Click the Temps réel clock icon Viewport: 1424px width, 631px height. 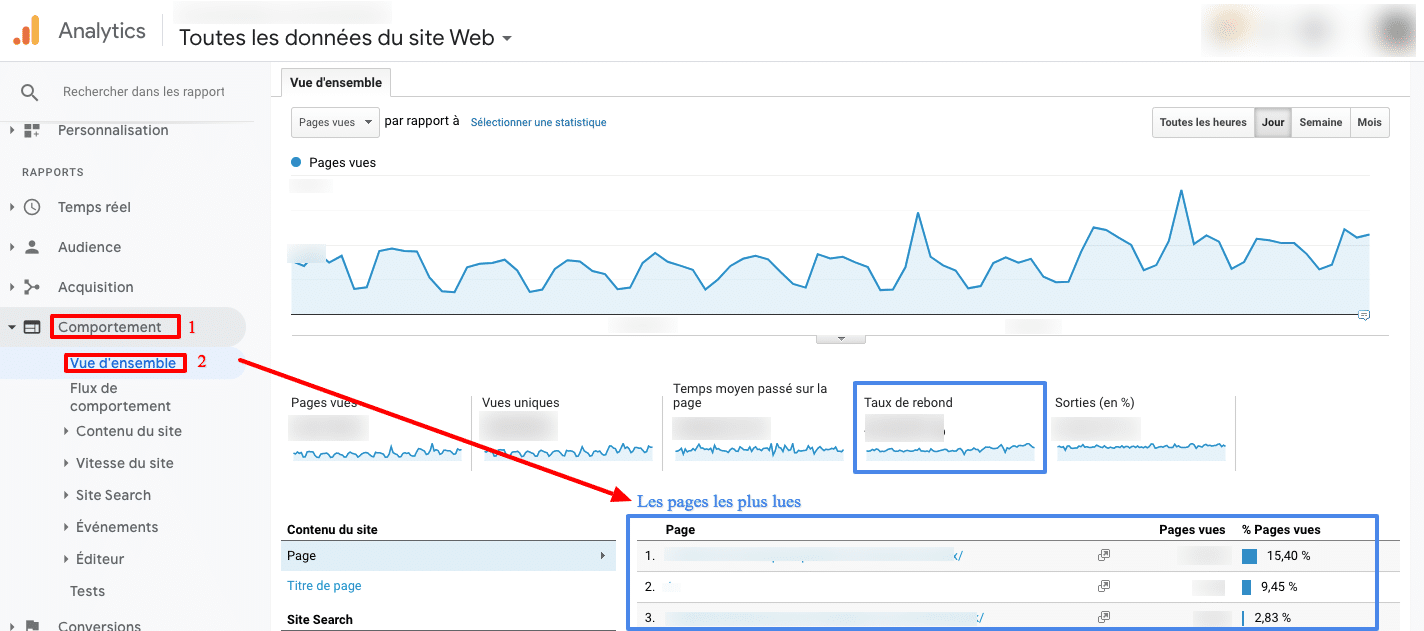32,207
